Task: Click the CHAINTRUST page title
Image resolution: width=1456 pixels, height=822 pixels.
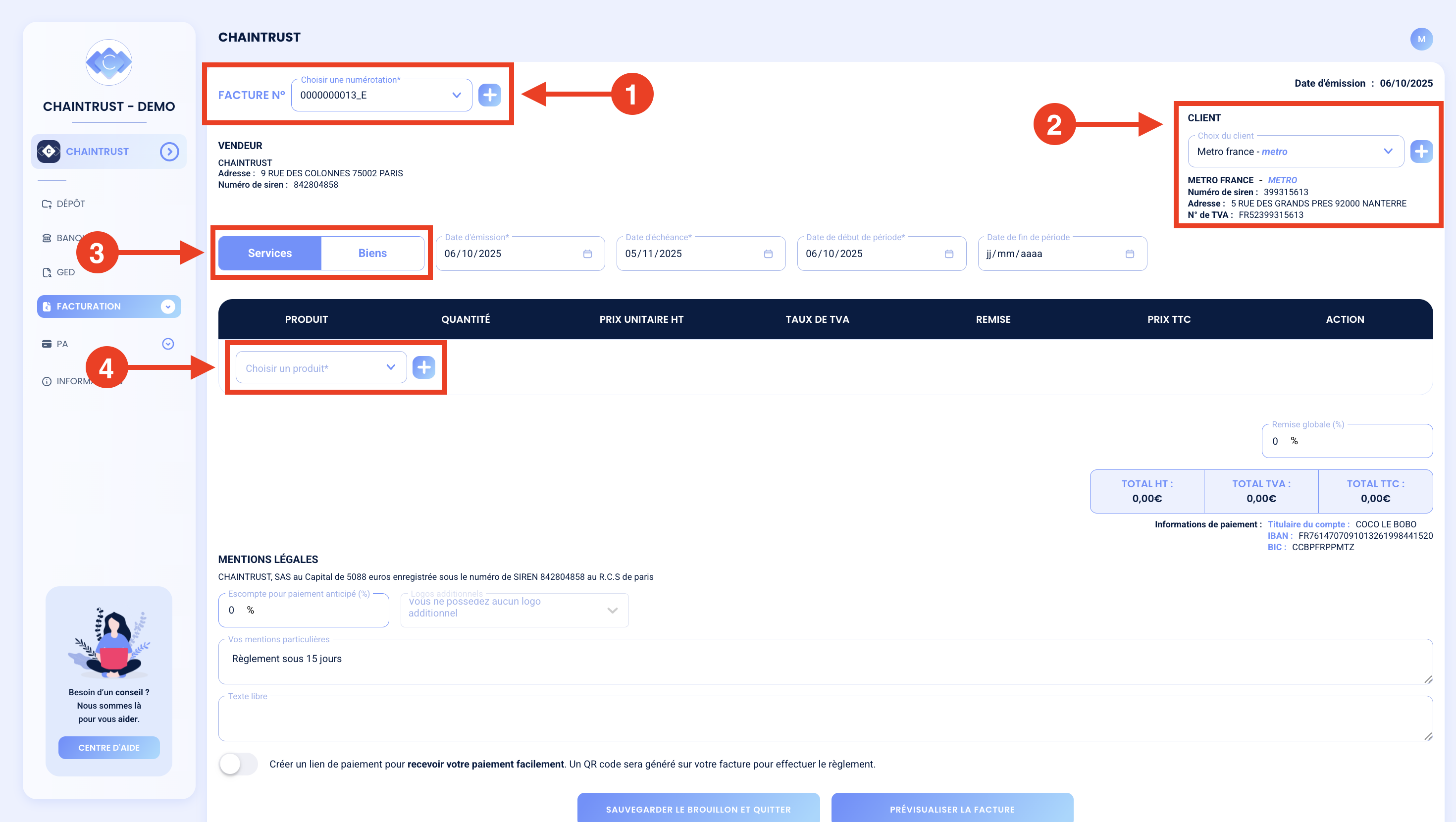Action: pyautogui.click(x=260, y=37)
